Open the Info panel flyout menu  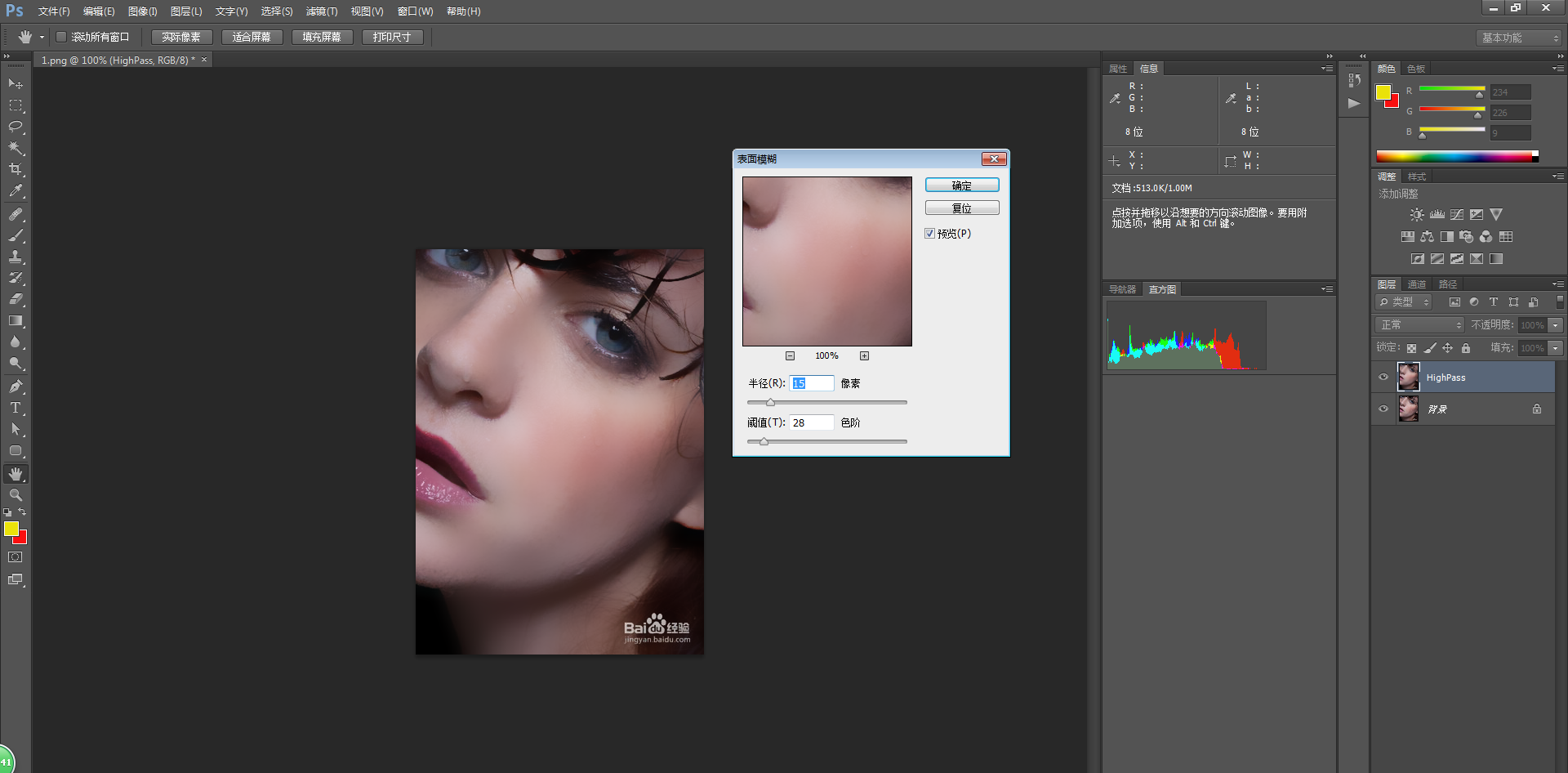1327,69
